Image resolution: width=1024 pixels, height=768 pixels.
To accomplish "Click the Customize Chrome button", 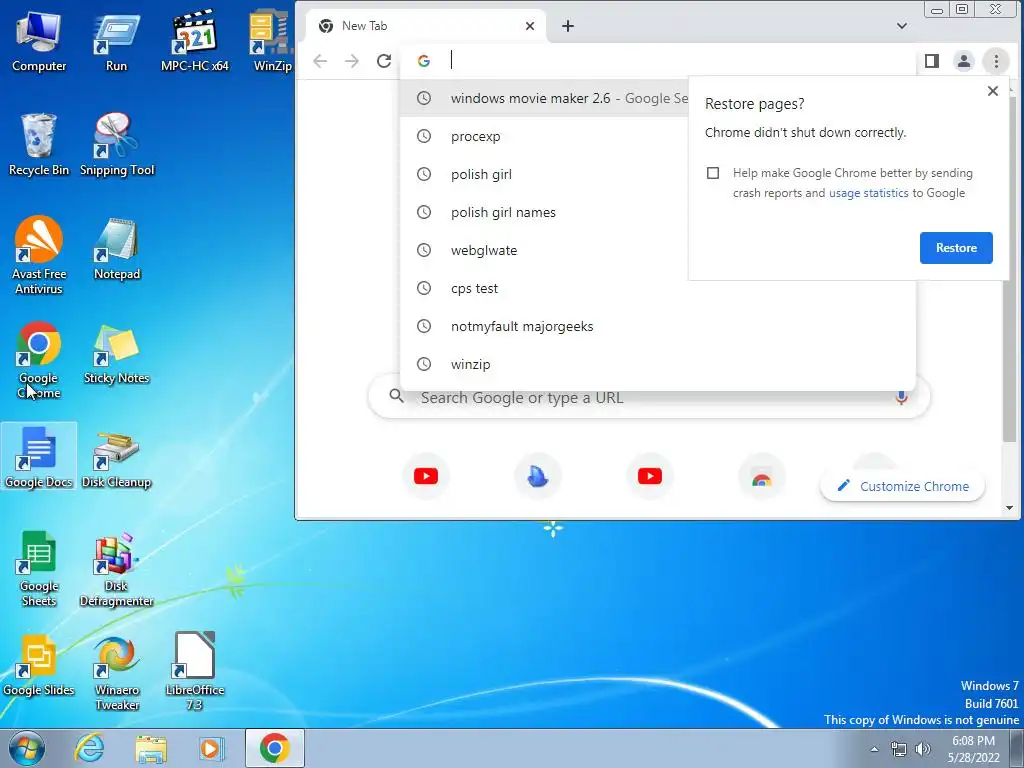I will (x=903, y=486).
